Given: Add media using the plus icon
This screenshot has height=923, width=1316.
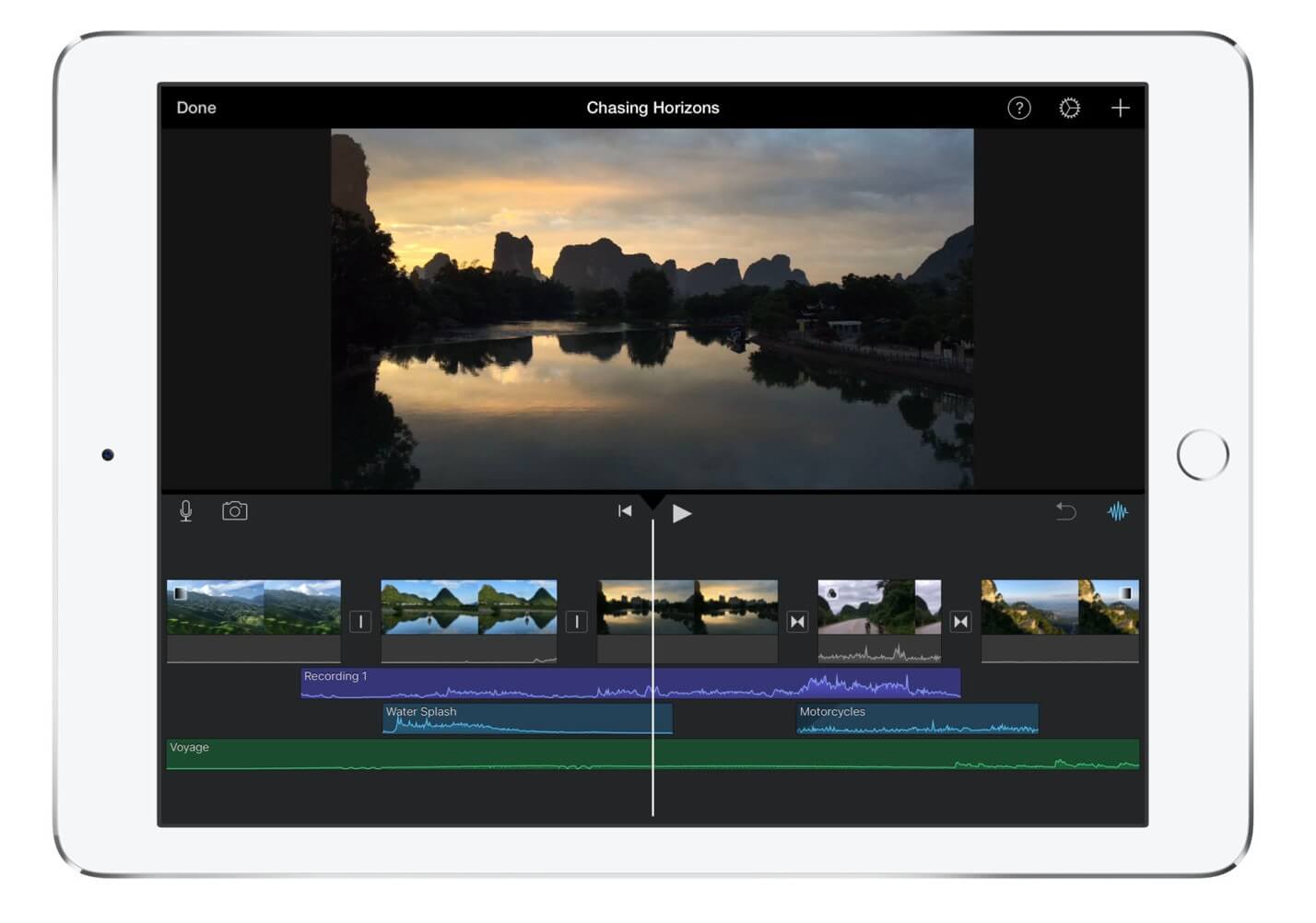Looking at the screenshot, I should coord(1120,108).
